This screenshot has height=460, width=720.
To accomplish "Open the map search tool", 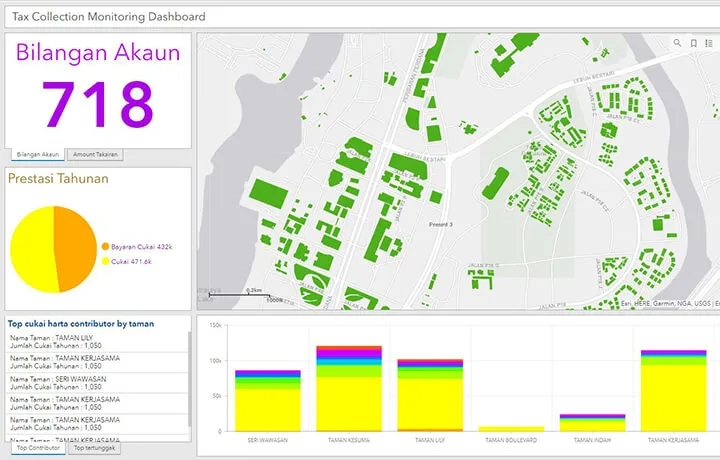I will (677, 43).
